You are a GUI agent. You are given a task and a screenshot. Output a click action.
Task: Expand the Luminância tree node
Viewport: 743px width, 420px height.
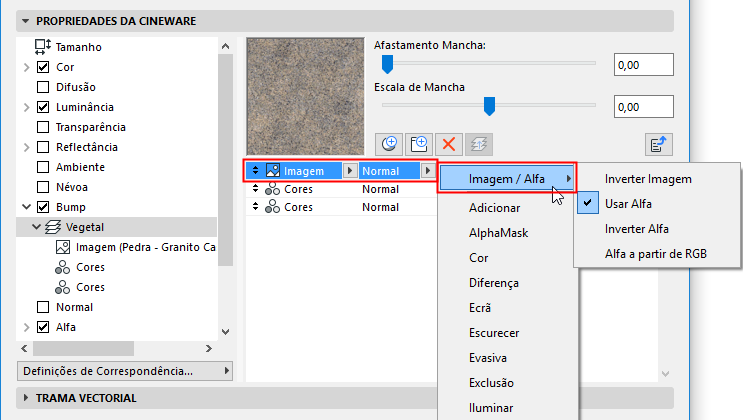point(27,108)
